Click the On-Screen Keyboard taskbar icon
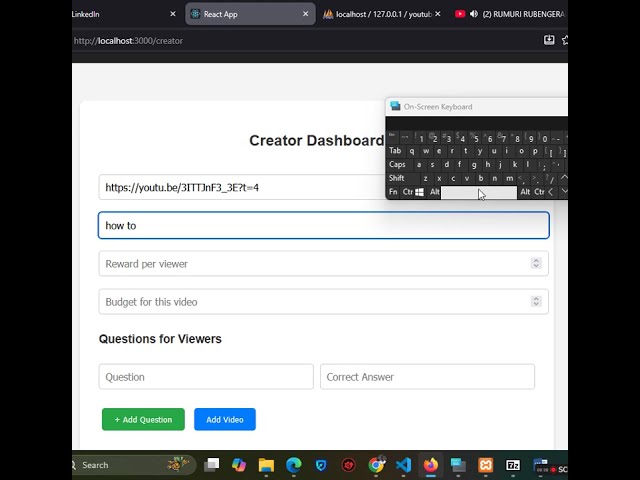640x480 pixels. 458,464
